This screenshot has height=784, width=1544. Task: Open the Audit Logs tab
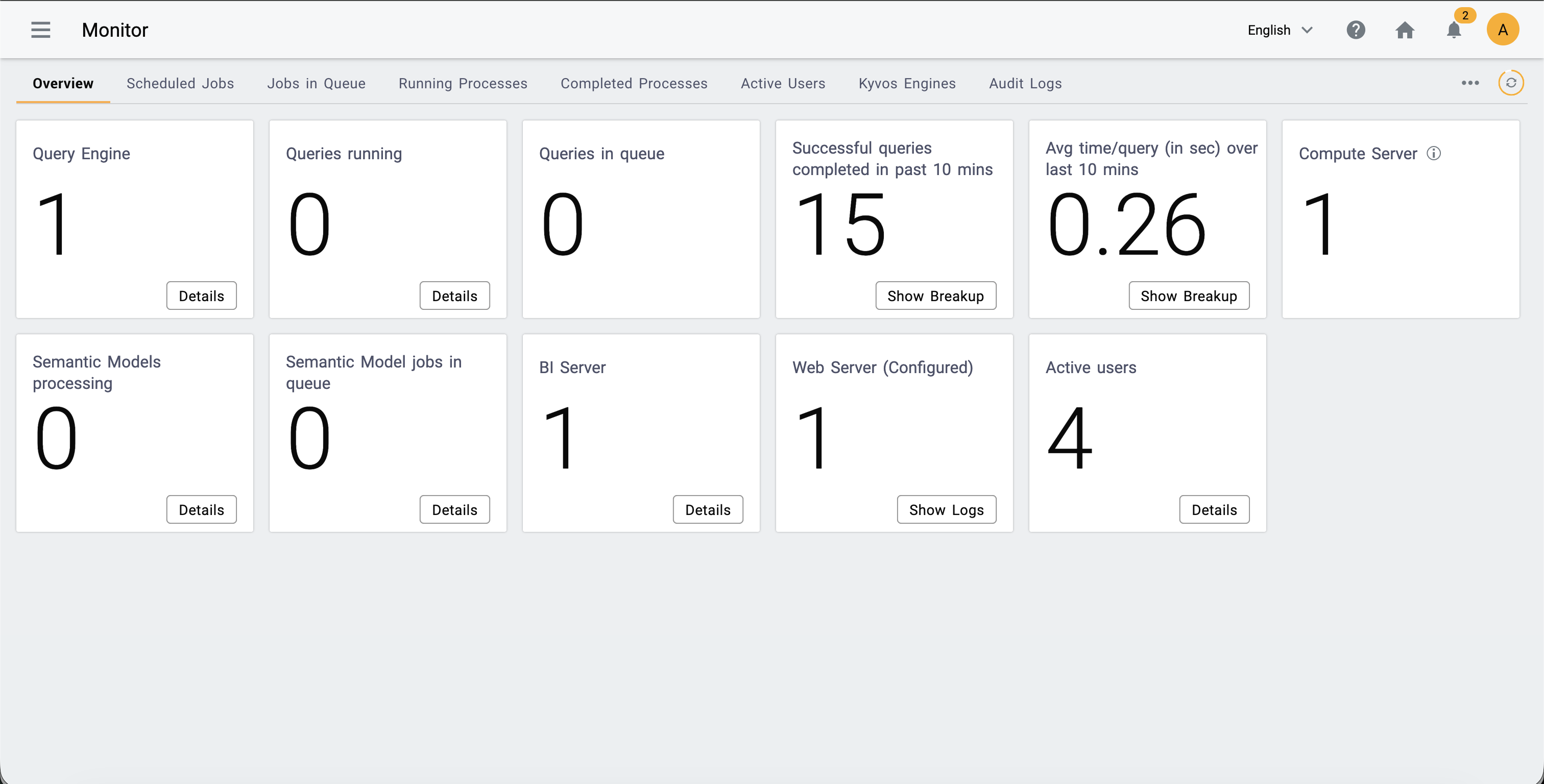coord(1025,83)
